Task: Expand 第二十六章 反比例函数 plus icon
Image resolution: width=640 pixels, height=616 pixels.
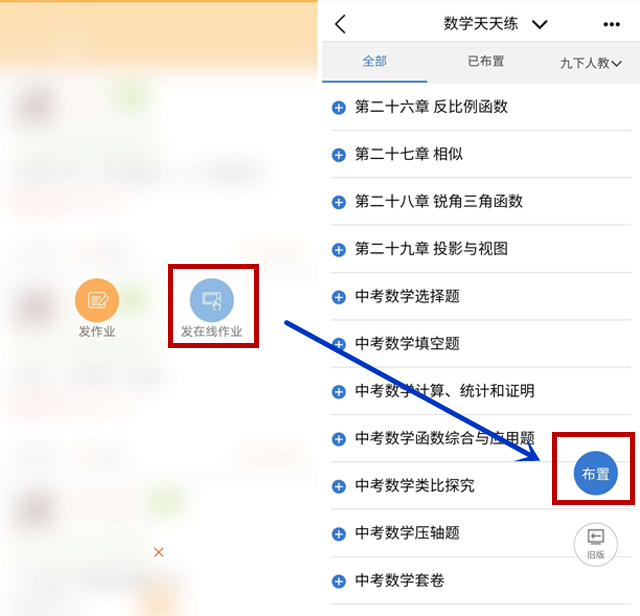Action: [339, 108]
